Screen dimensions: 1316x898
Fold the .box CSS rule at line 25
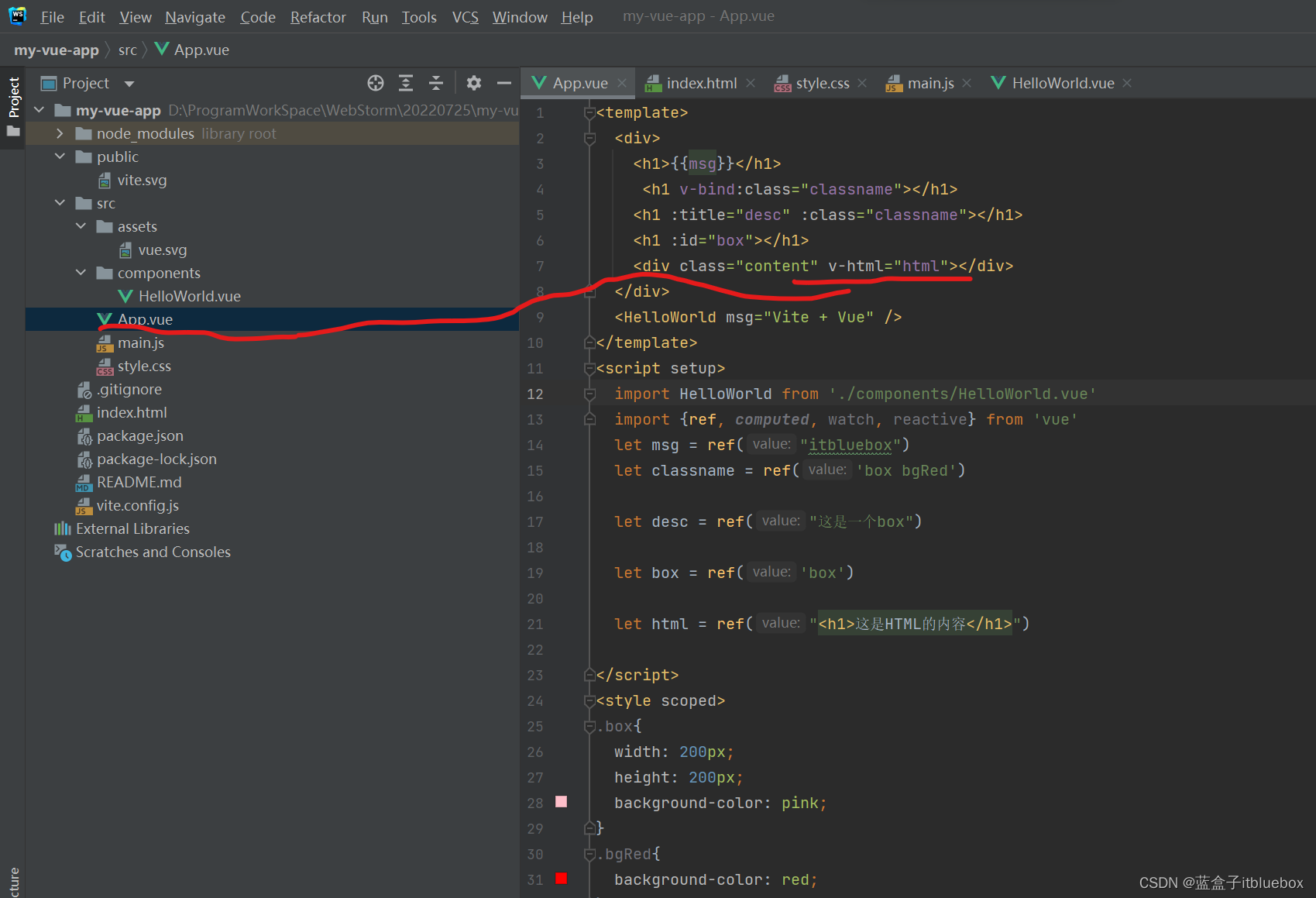tap(589, 727)
